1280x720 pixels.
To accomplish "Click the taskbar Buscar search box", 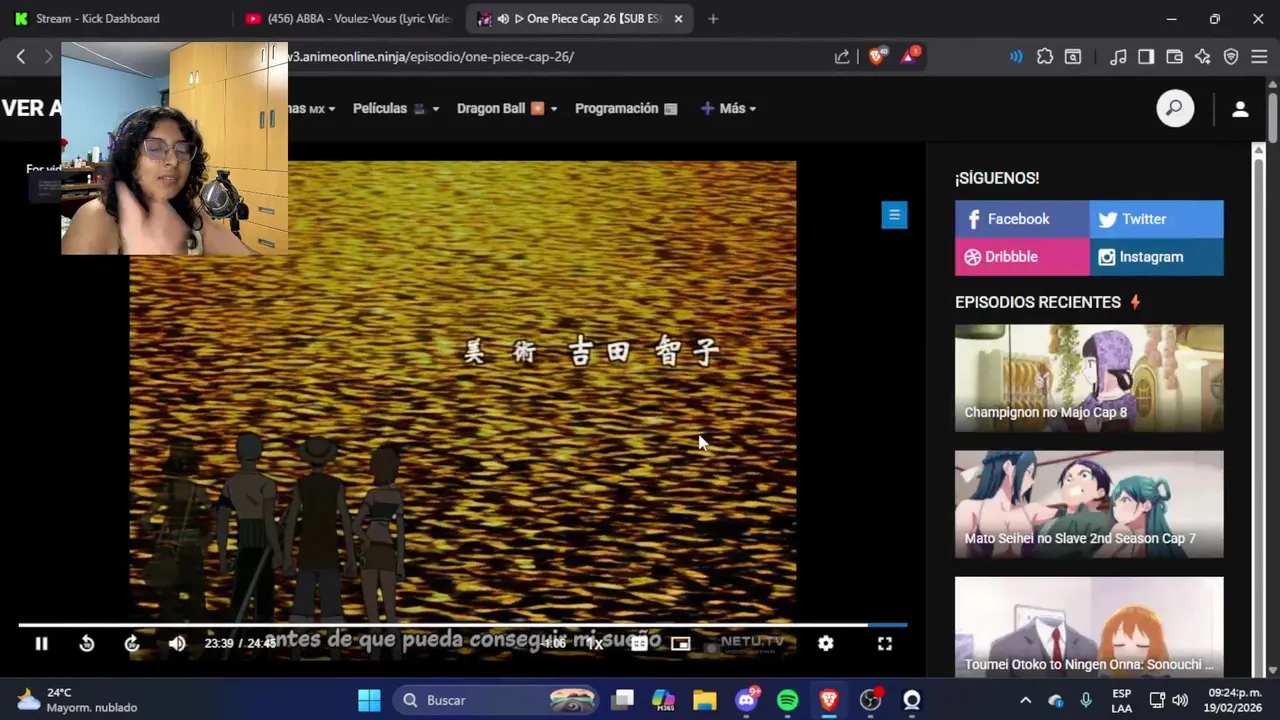I will pos(496,700).
